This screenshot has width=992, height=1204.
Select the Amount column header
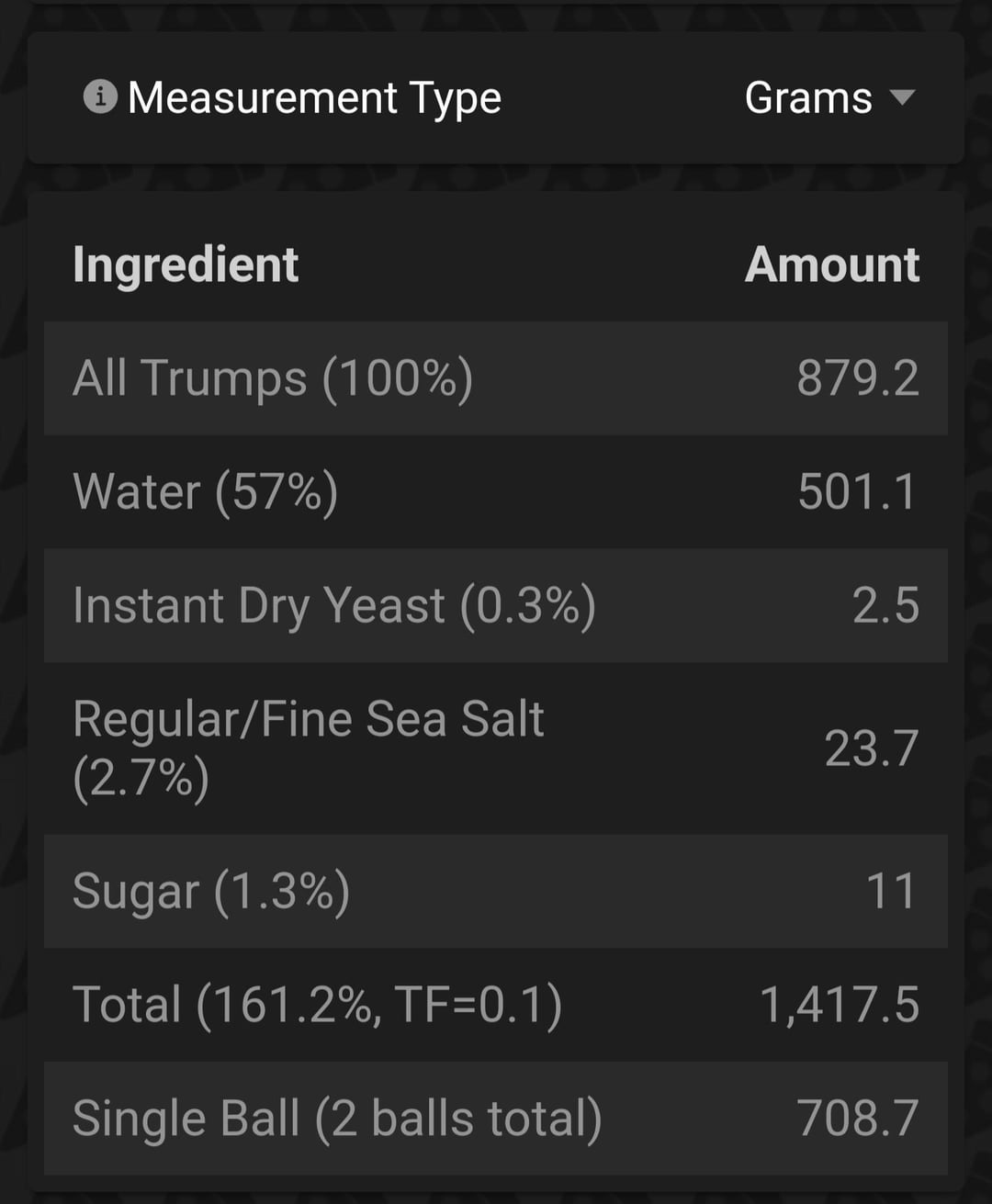(832, 264)
